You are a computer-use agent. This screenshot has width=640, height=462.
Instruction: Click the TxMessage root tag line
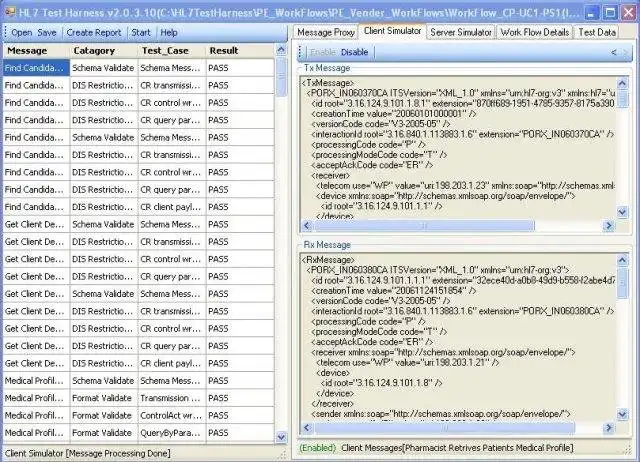[328, 83]
